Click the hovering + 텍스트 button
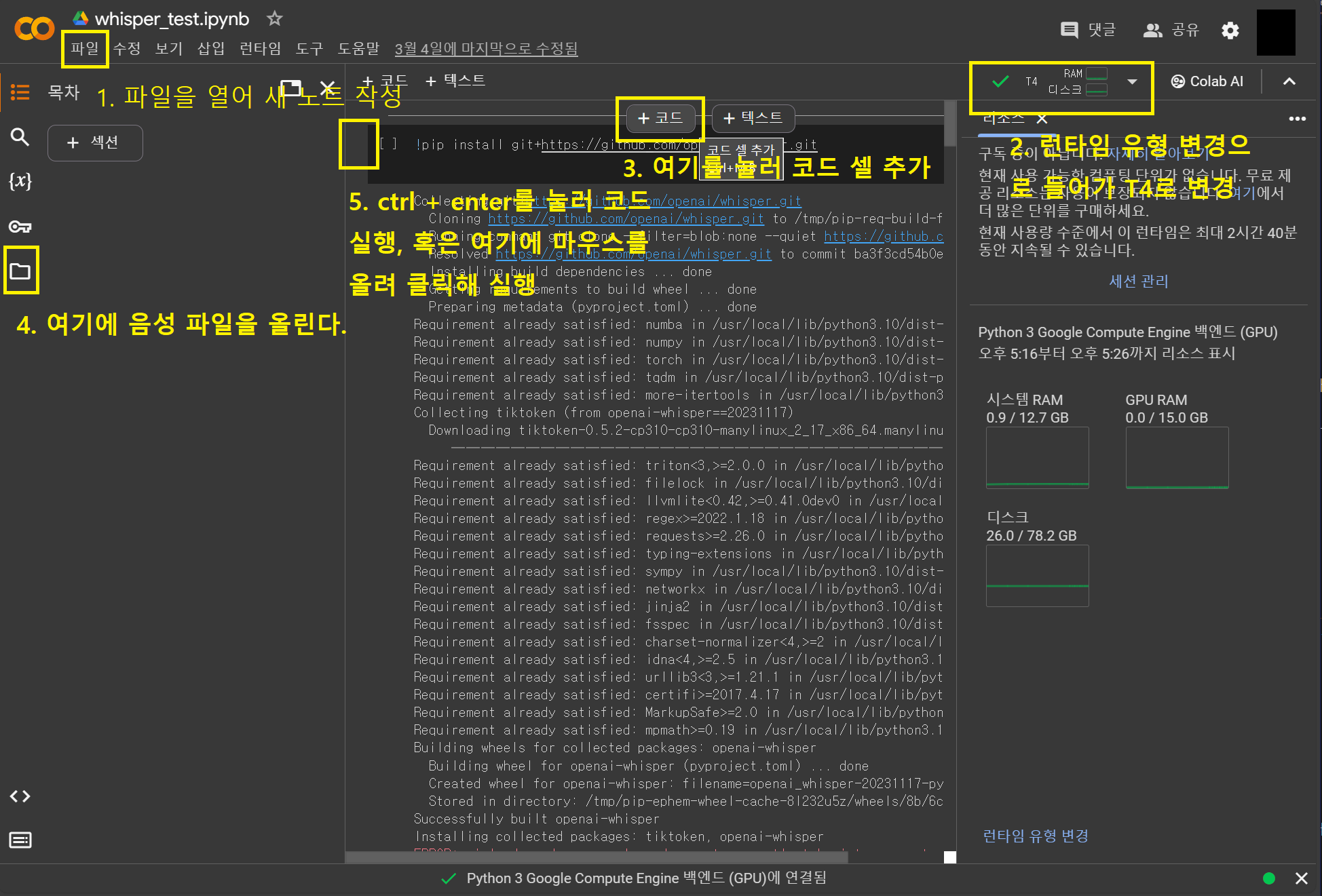The image size is (1322, 896). pos(753,118)
